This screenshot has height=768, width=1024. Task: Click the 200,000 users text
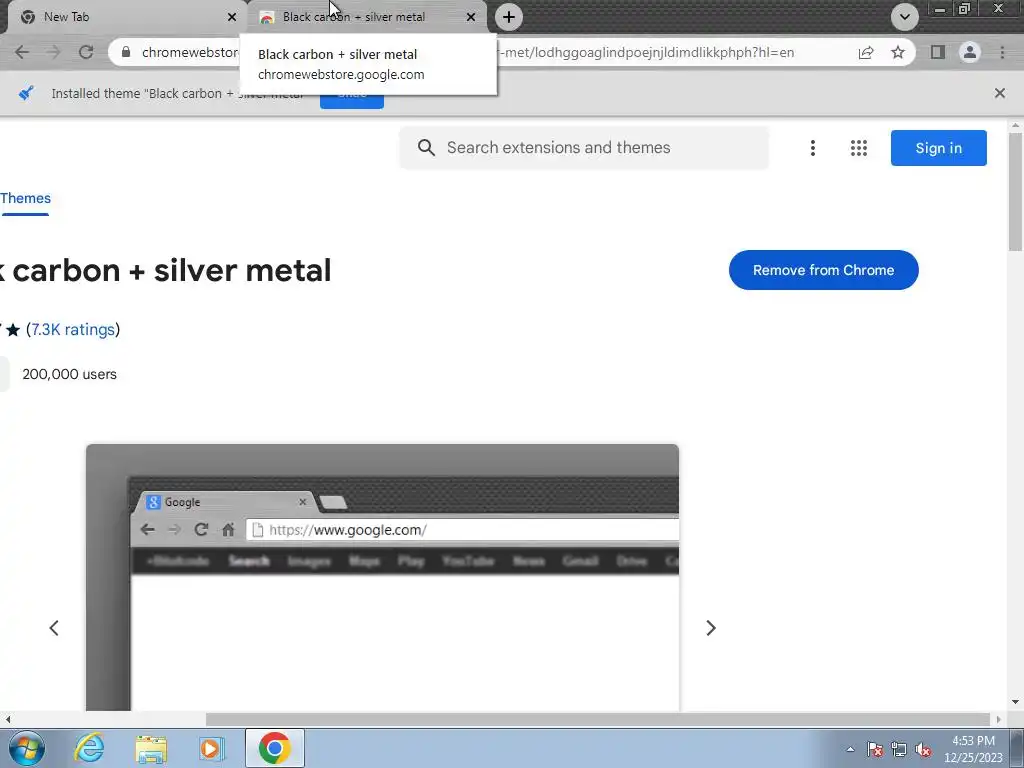[69, 374]
